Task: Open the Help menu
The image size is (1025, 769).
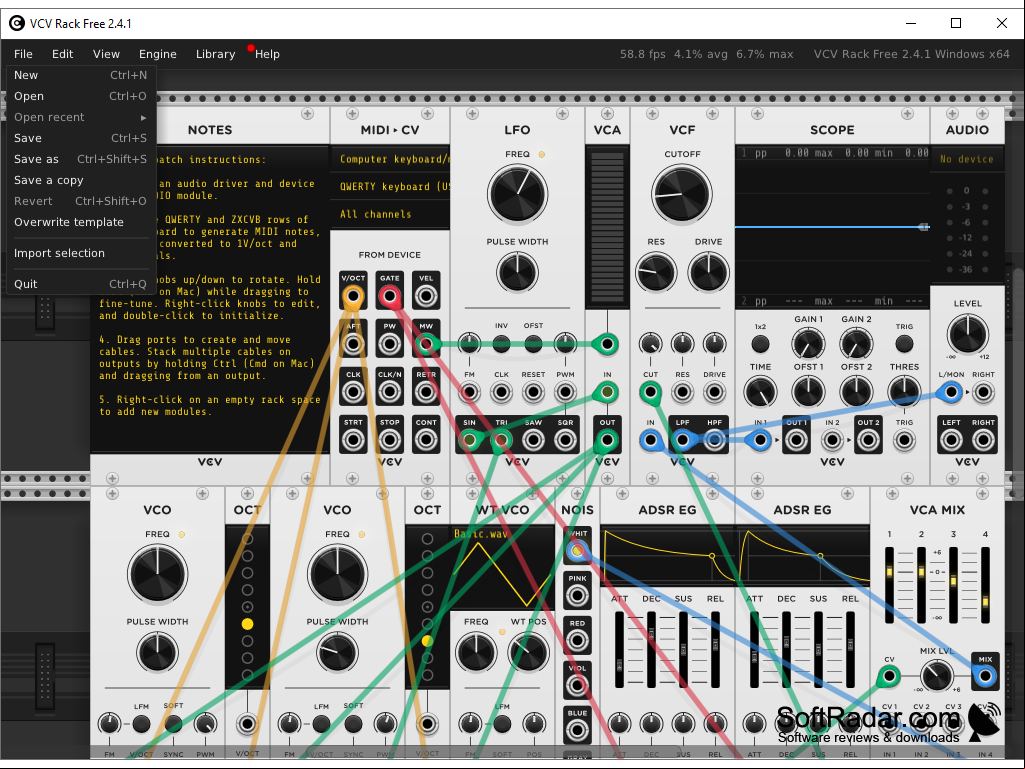Action: click(x=267, y=54)
